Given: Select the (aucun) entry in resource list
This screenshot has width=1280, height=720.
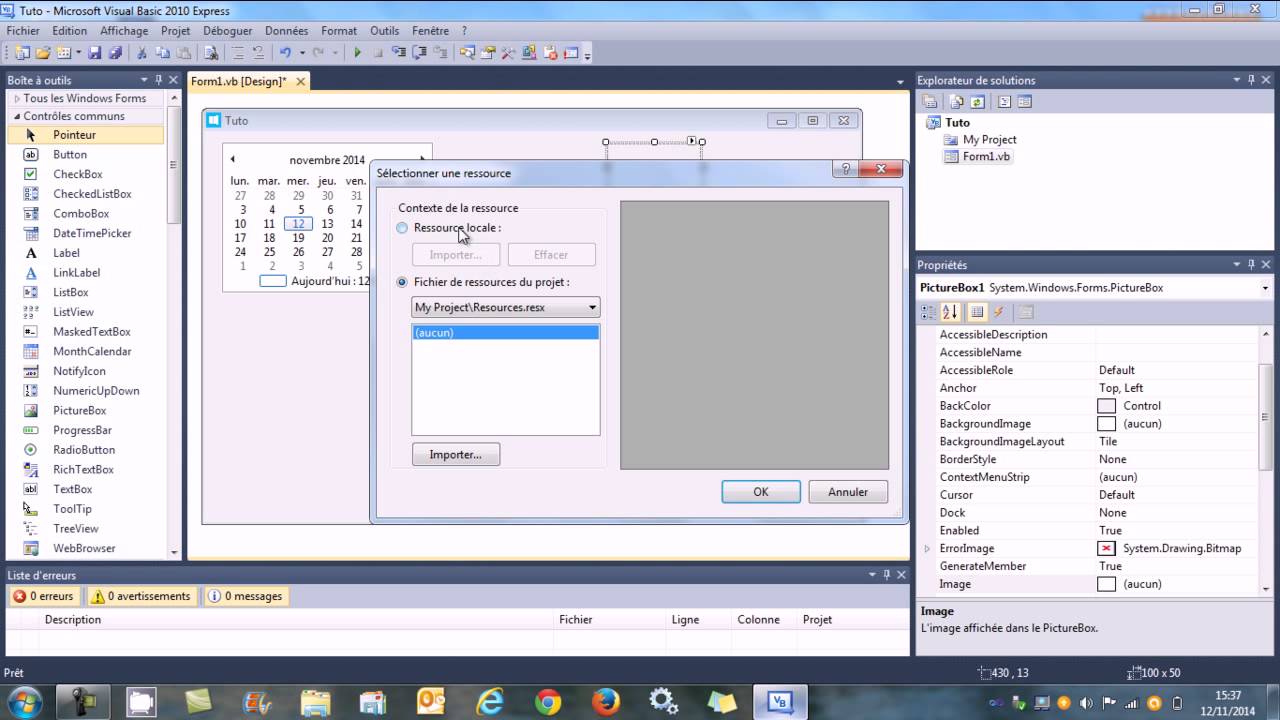Looking at the screenshot, I should pos(506,332).
